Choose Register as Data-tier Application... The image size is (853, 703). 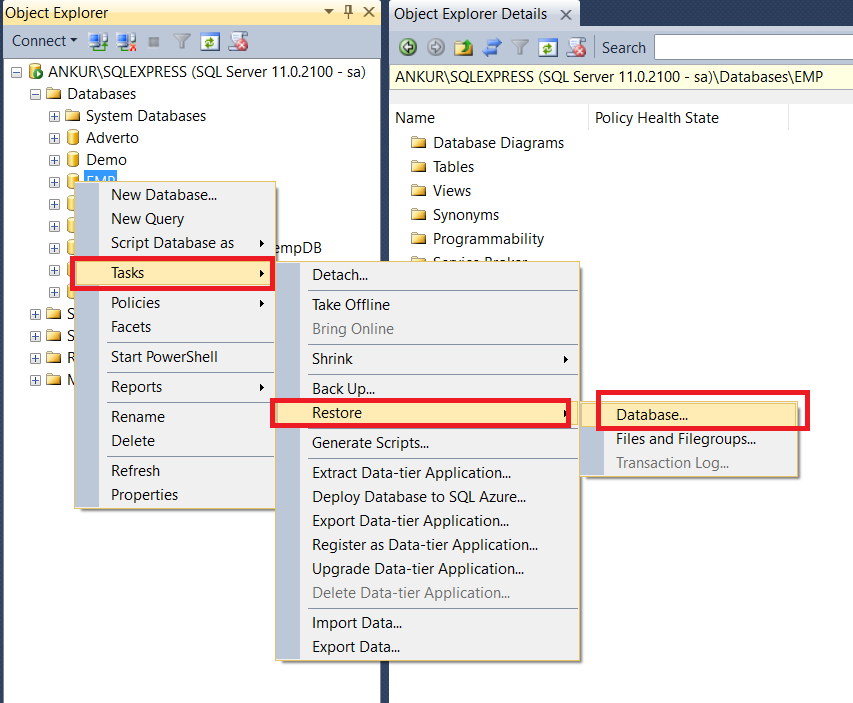428,545
